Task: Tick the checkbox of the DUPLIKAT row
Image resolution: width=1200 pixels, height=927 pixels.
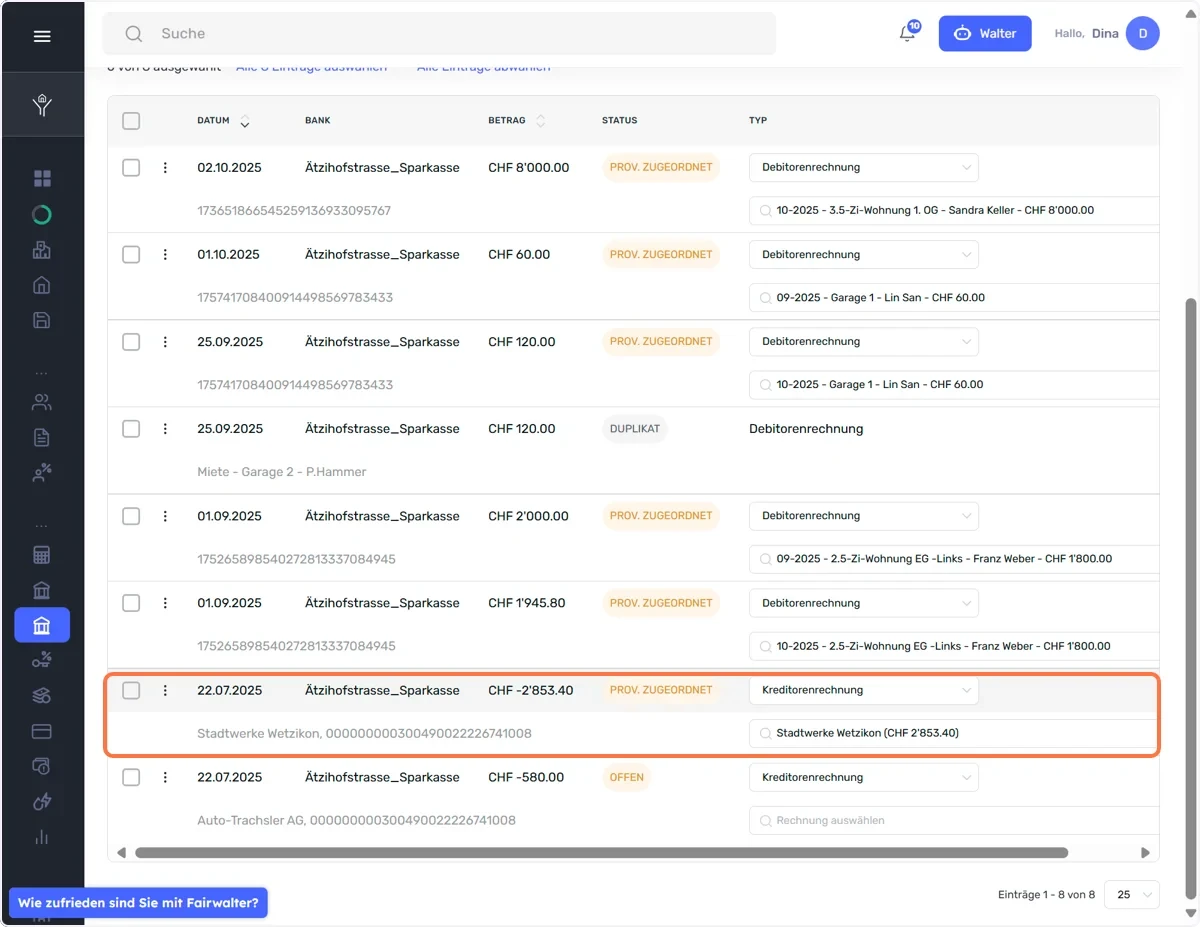Action: click(131, 429)
